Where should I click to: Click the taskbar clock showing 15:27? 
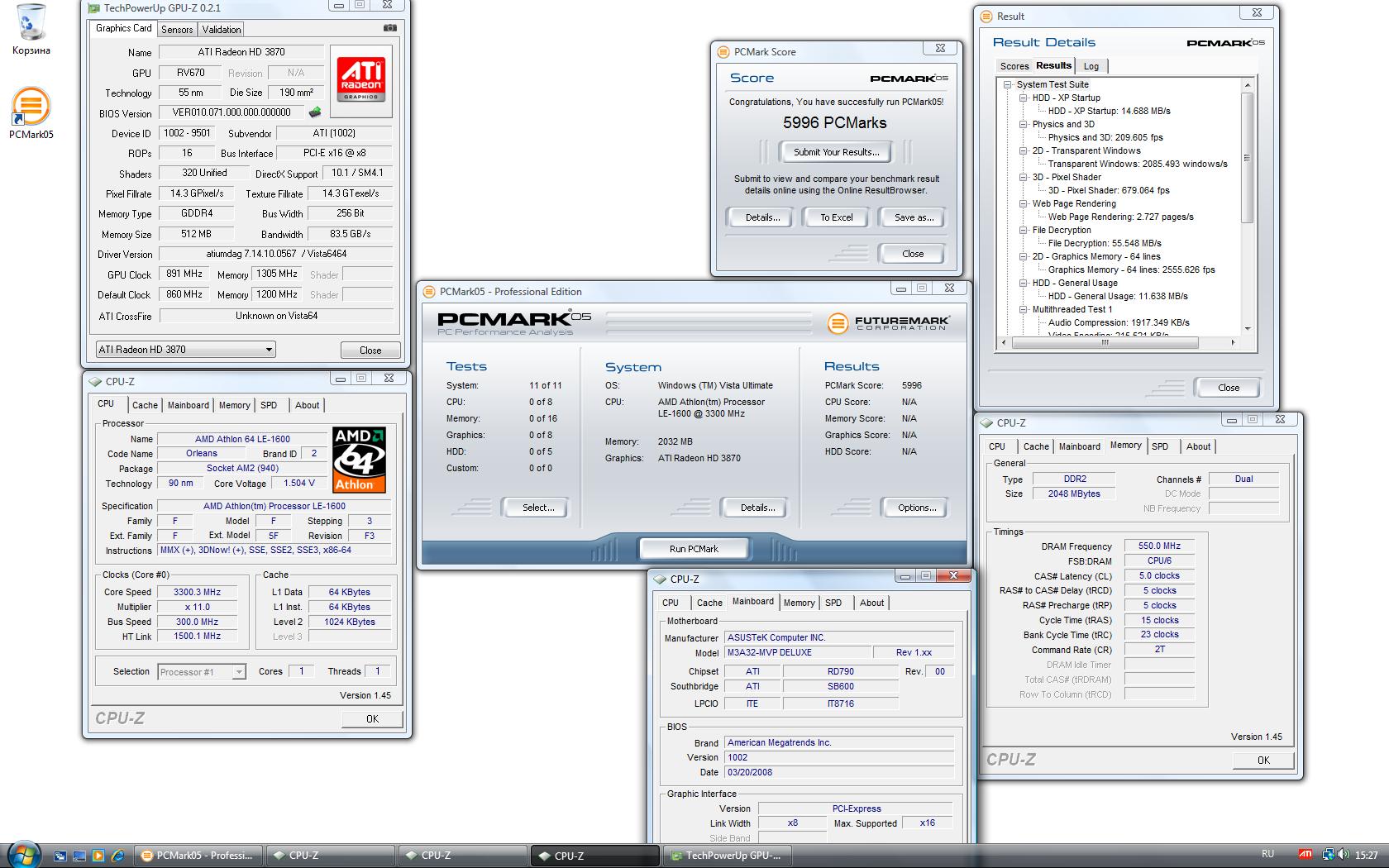coord(1367,855)
